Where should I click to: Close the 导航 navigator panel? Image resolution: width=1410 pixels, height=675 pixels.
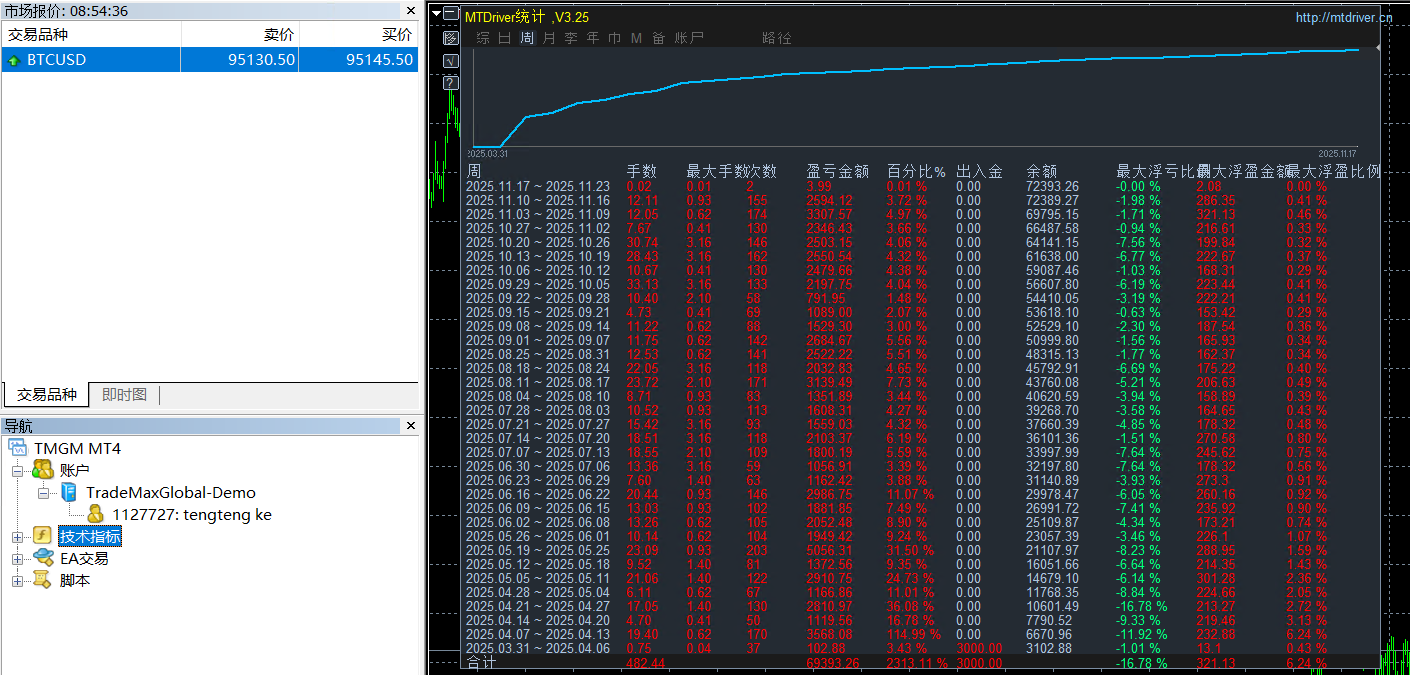tap(410, 426)
